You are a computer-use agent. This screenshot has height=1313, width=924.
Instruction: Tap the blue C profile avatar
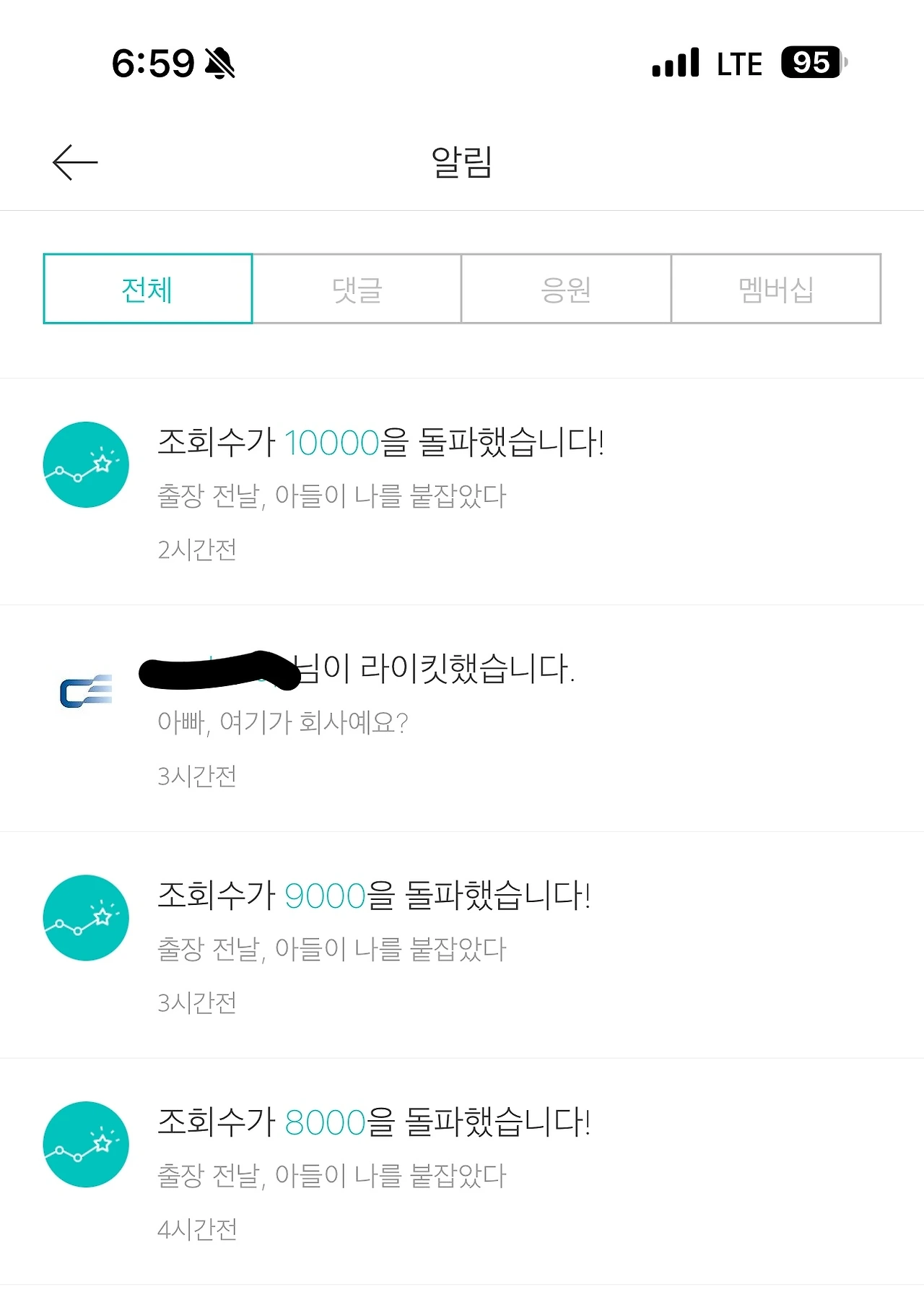(86, 691)
